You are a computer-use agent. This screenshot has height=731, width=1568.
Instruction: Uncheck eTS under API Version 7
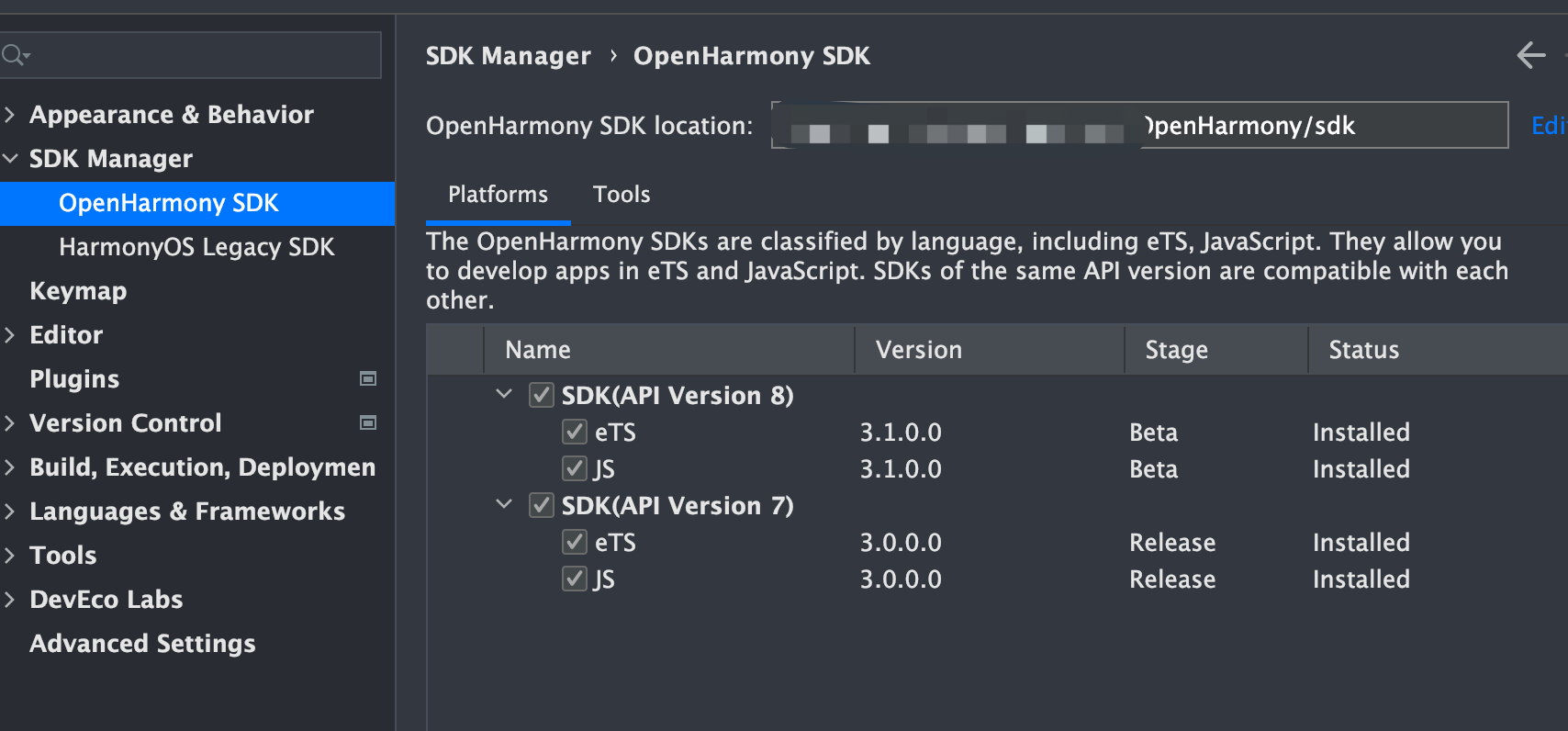pyautogui.click(x=575, y=542)
